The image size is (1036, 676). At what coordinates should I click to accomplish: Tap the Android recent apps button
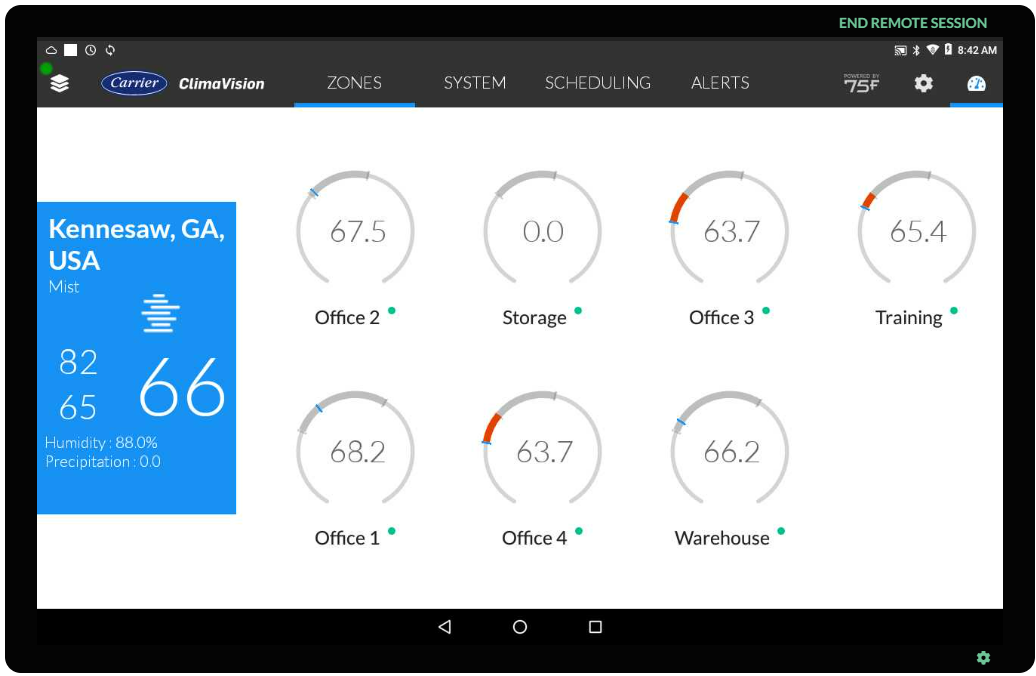pyautogui.click(x=595, y=626)
